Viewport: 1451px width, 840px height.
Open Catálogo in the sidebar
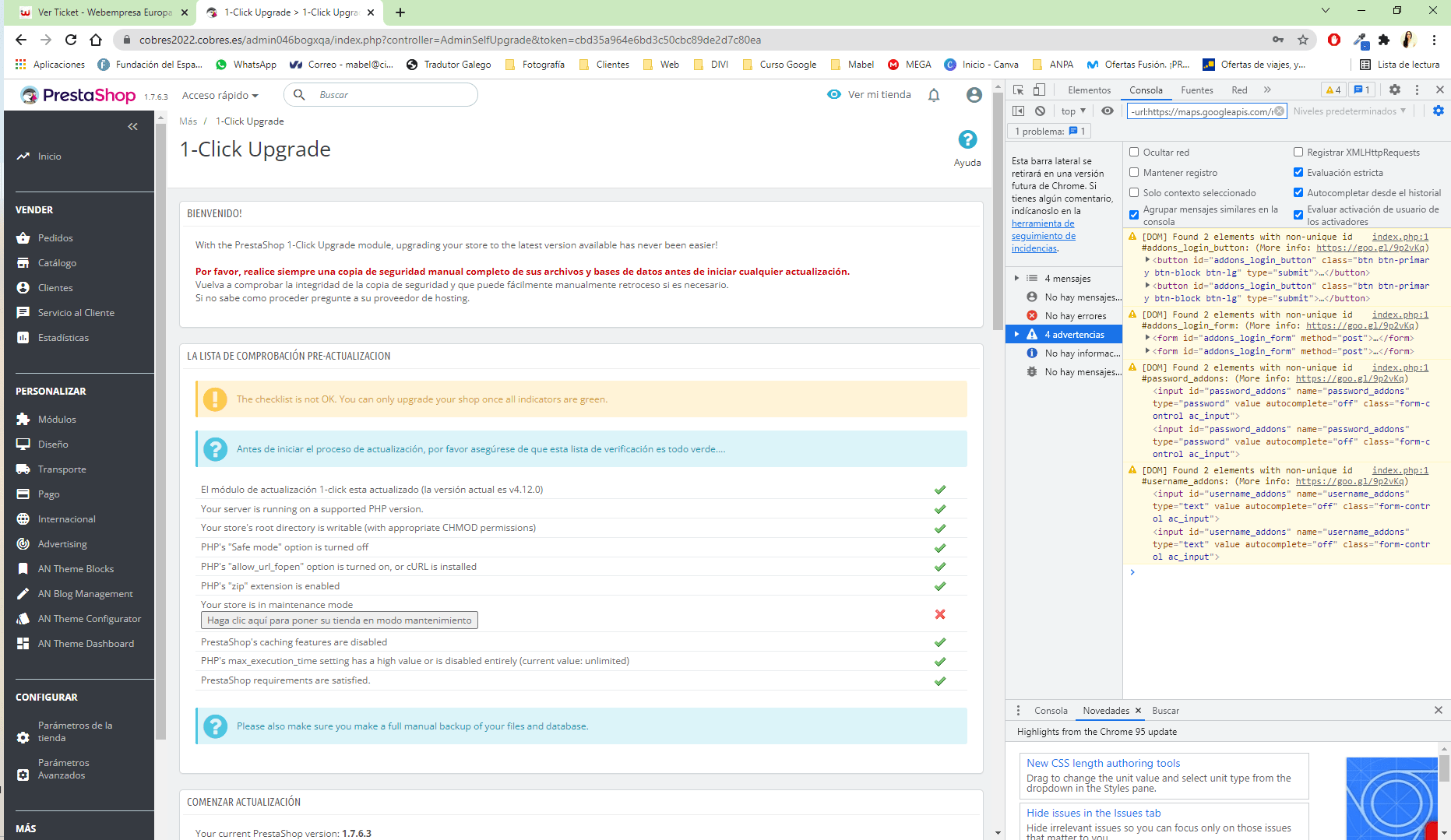57,263
